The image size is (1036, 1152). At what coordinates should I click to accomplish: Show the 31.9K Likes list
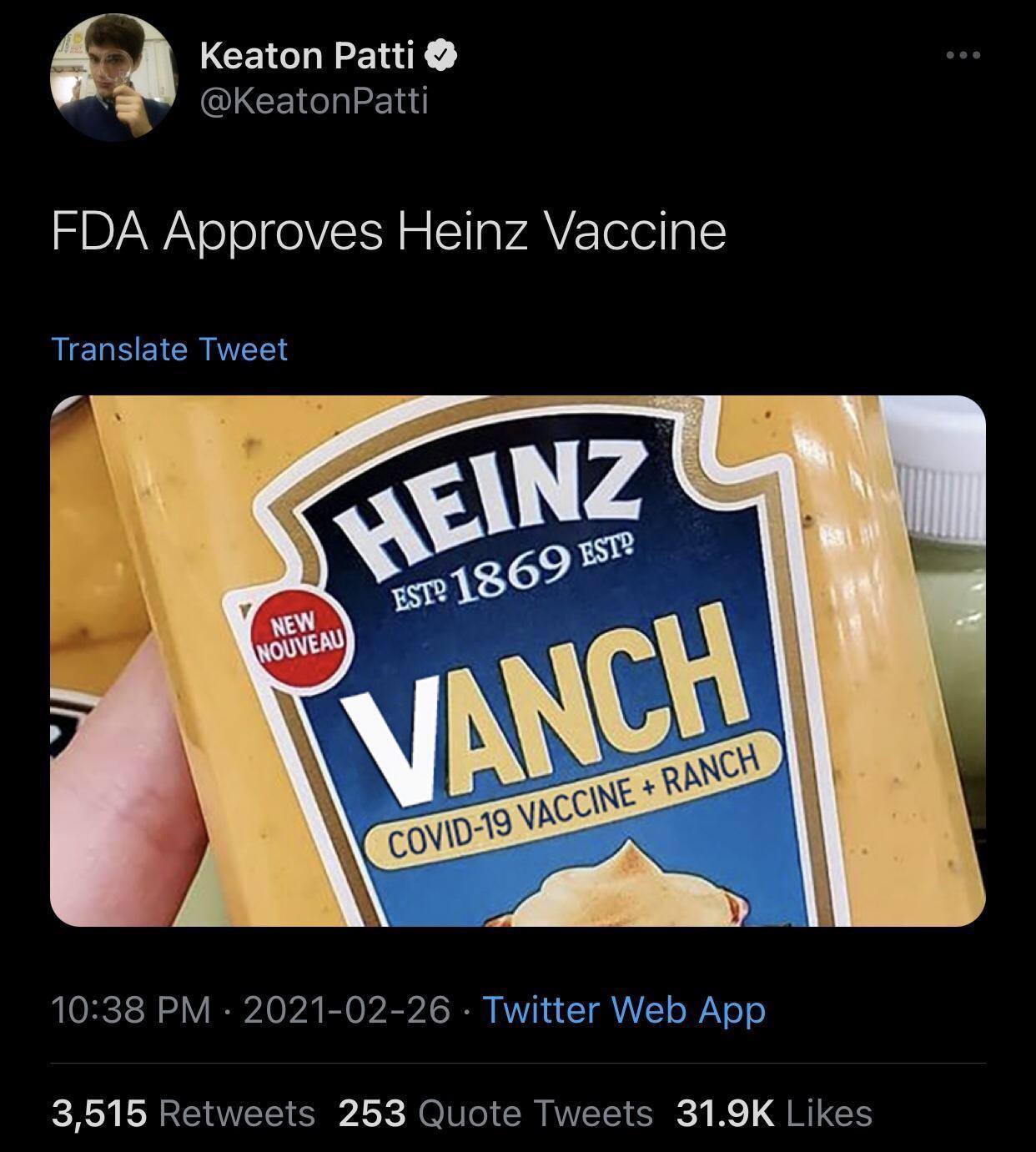(774, 1113)
